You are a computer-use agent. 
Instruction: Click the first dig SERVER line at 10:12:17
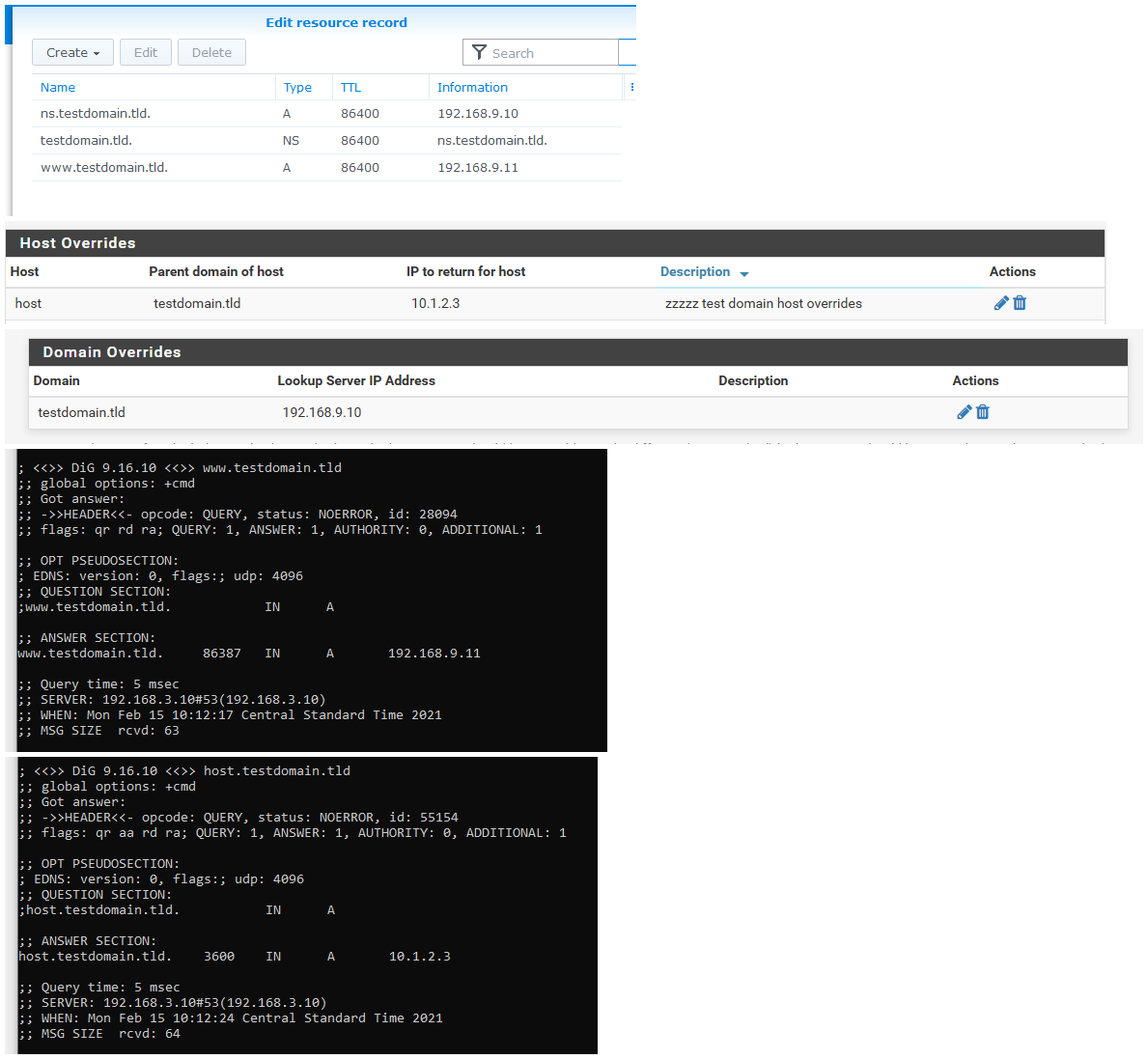(x=172, y=699)
